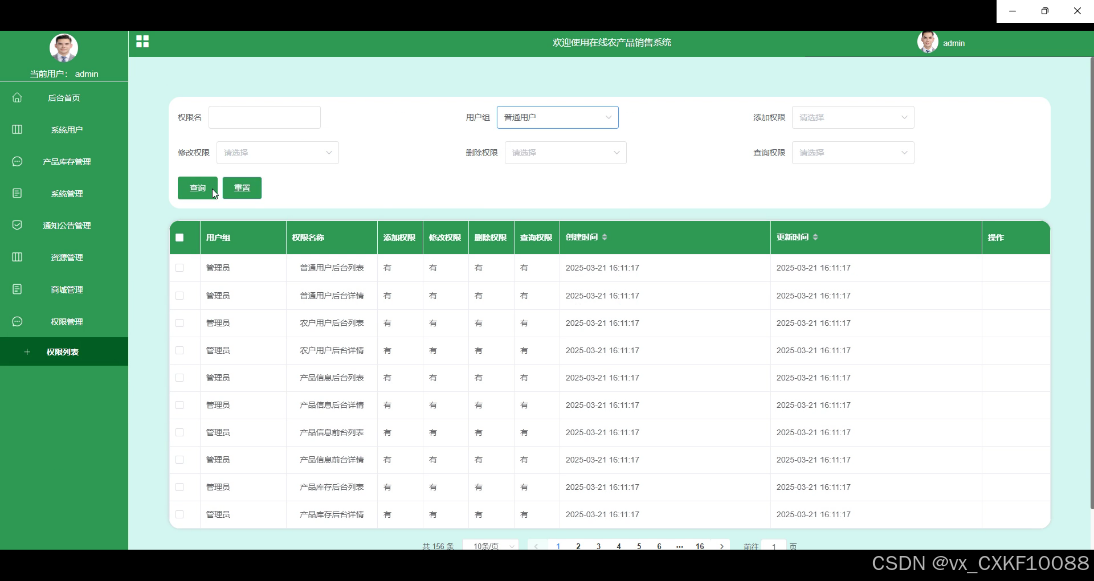This screenshot has height=581, width=1094.
Task: Open the 用户组 dropdown showing 普通用户
Action: [557, 118]
